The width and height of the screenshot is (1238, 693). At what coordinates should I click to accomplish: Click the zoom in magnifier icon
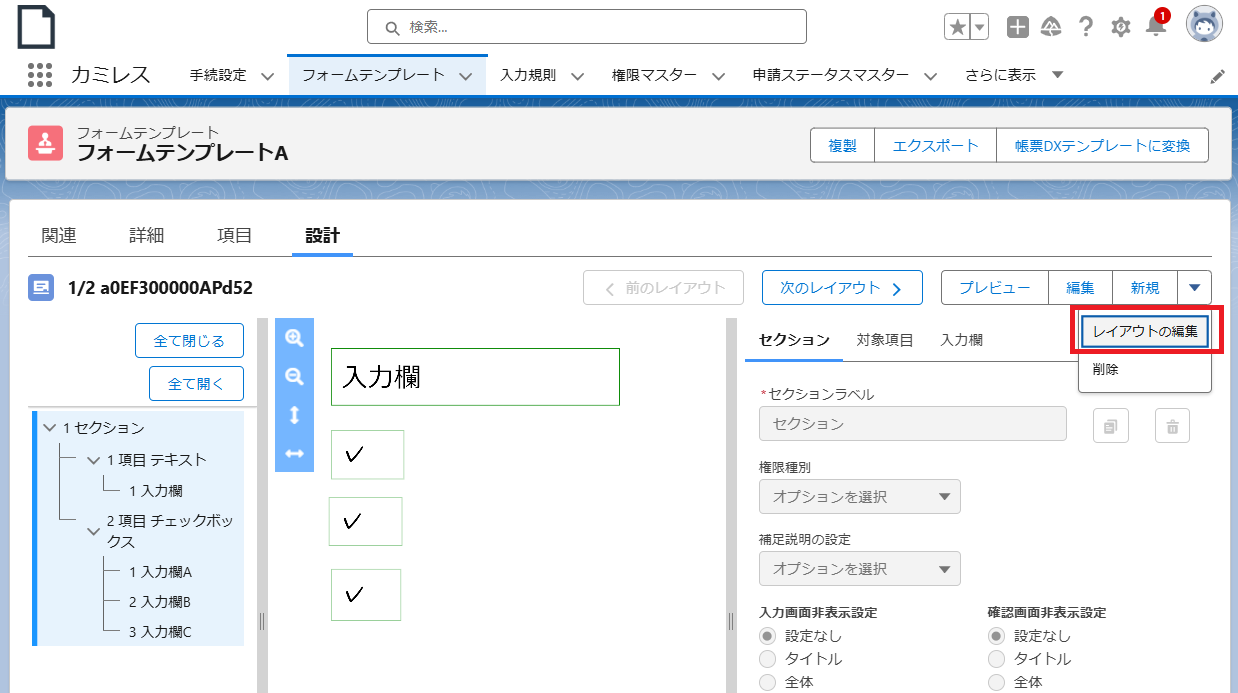[294, 338]
